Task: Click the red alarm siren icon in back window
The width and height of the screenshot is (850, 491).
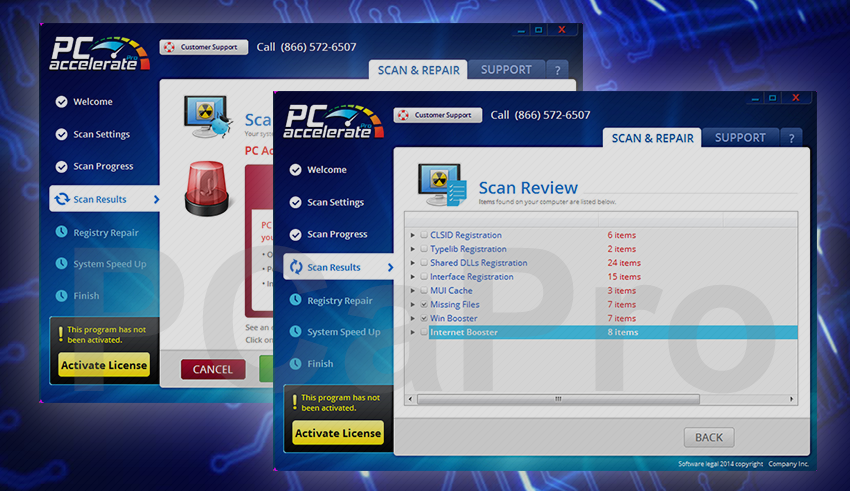Action: point(206,189)
